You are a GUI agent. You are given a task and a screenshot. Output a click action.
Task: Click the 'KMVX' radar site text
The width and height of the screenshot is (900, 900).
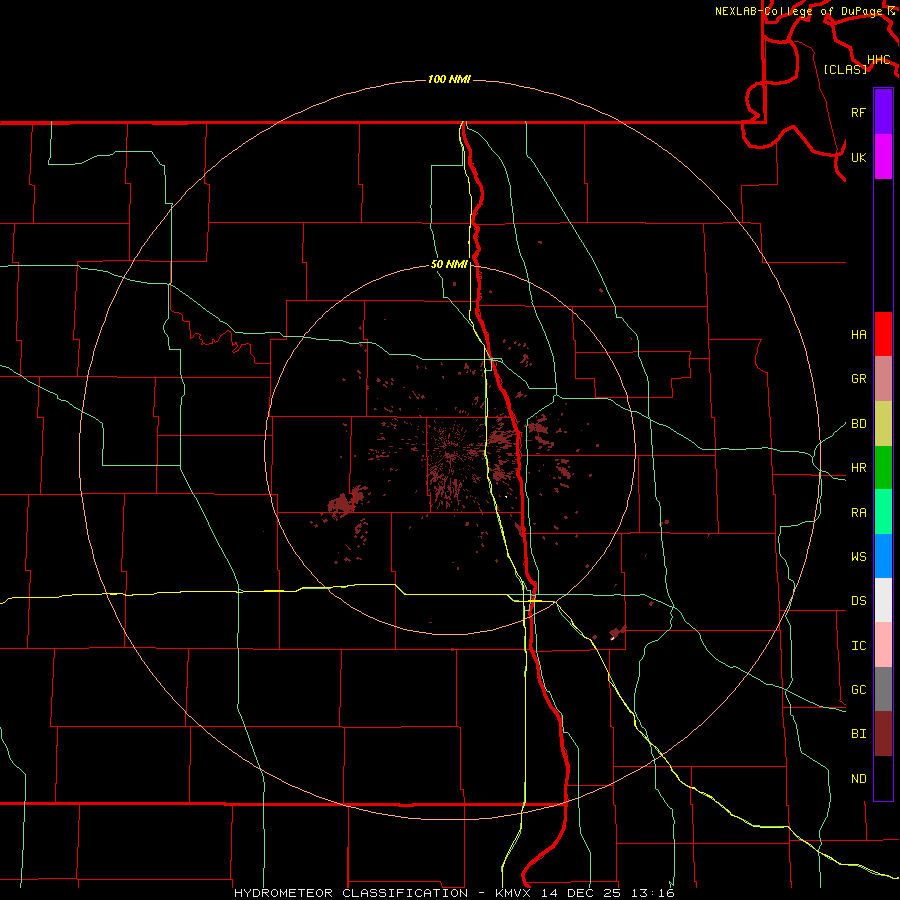515,893
